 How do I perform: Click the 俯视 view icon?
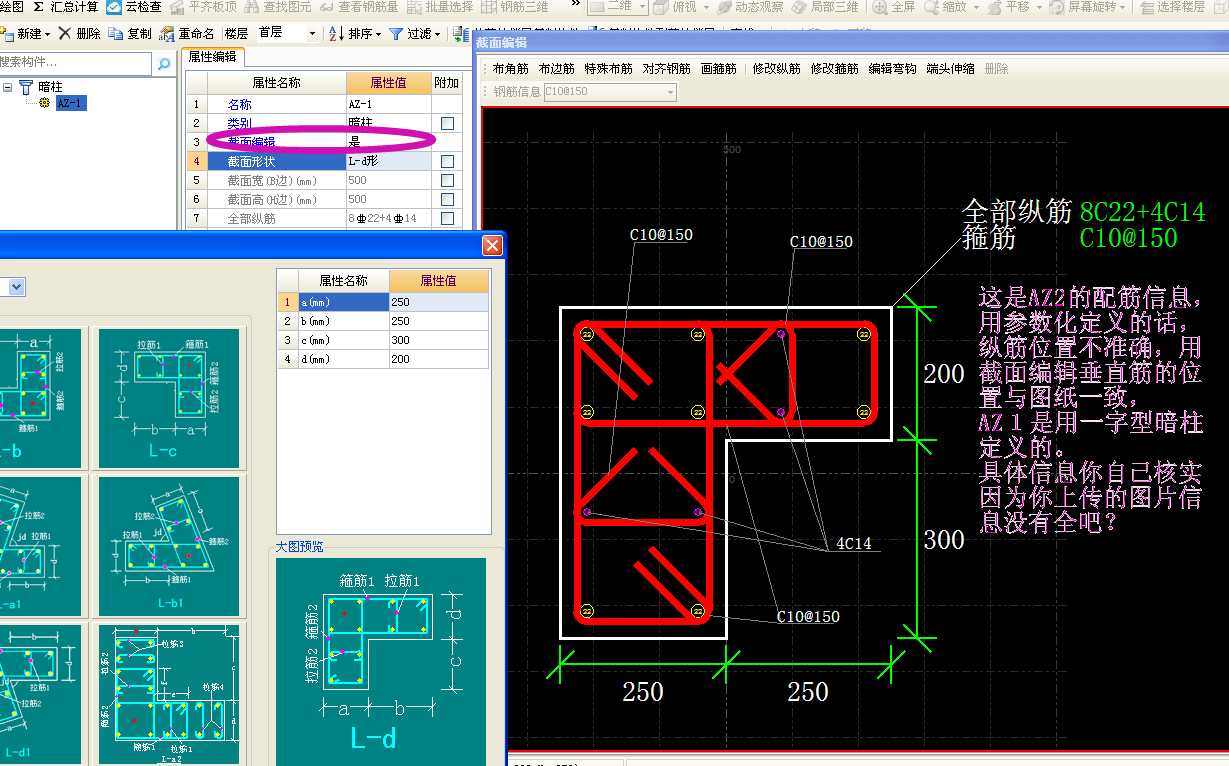(662, 7)
